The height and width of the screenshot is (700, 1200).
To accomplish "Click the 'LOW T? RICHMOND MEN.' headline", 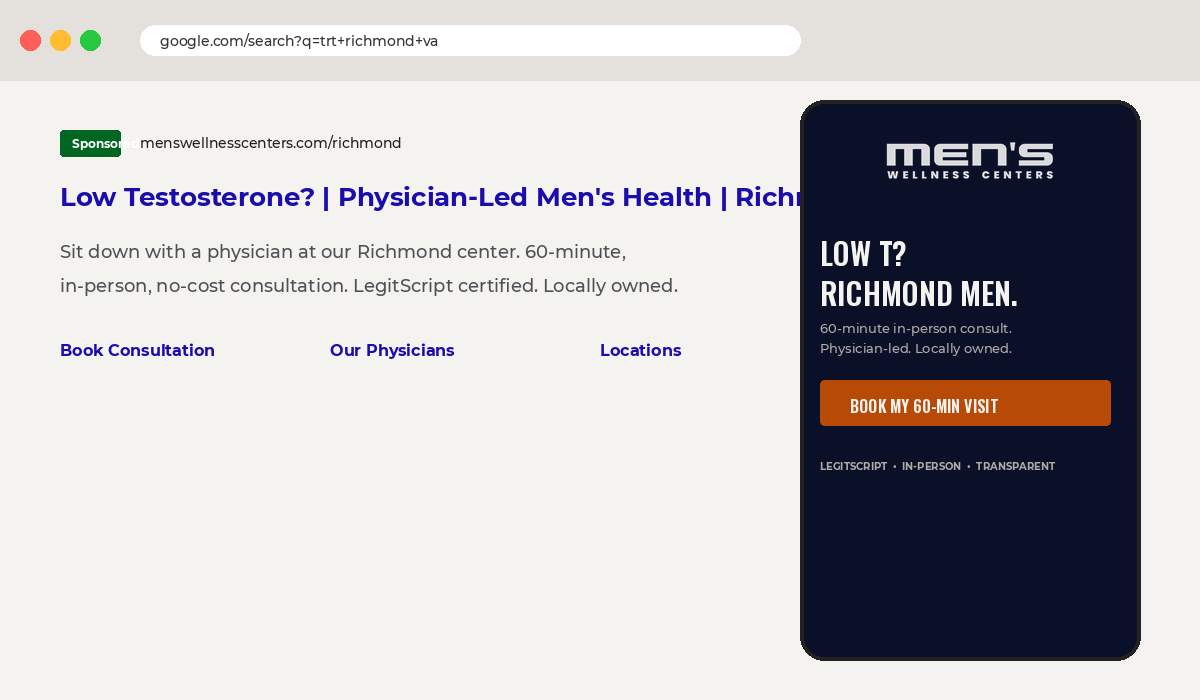I will point(919,273).
